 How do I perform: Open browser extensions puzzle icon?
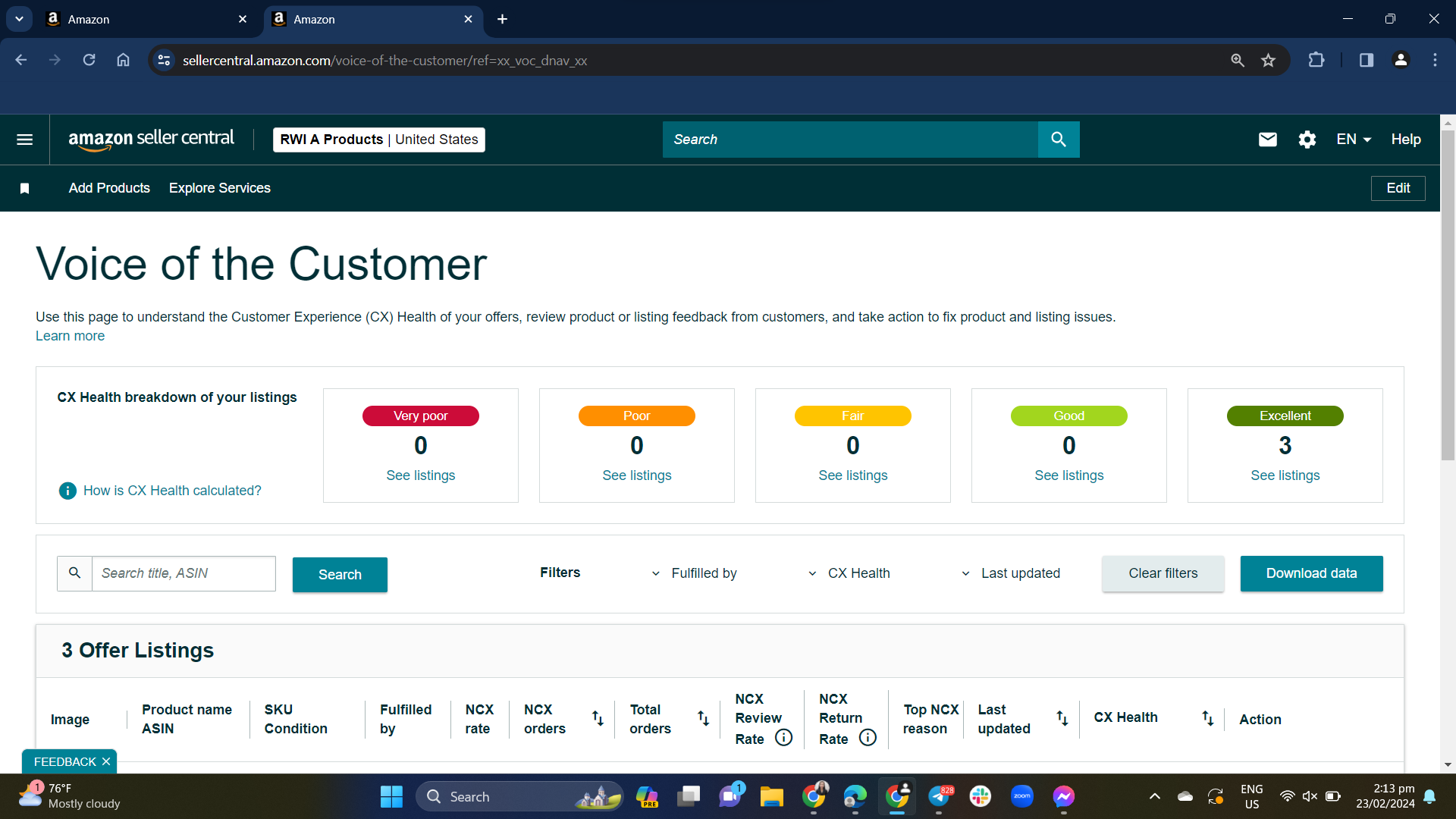[x=1316, y=60]
